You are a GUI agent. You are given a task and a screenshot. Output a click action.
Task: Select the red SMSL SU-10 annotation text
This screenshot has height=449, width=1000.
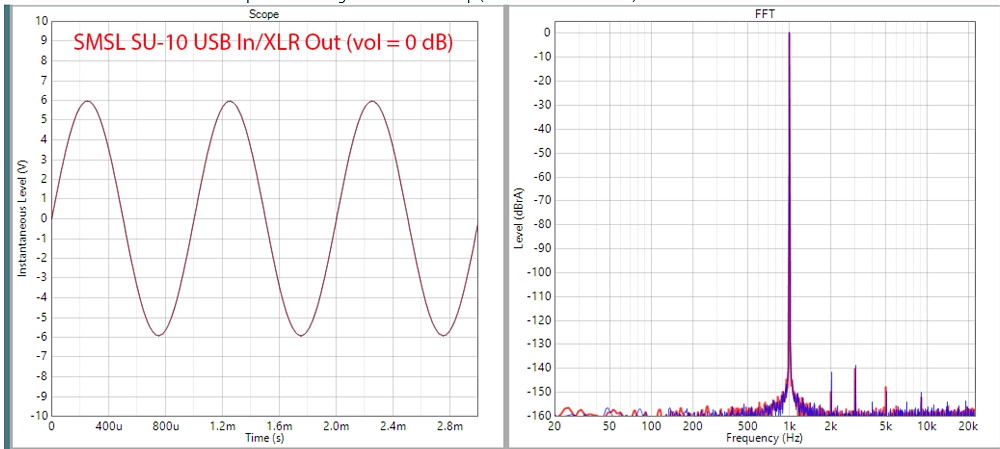[x=264, y=44]
